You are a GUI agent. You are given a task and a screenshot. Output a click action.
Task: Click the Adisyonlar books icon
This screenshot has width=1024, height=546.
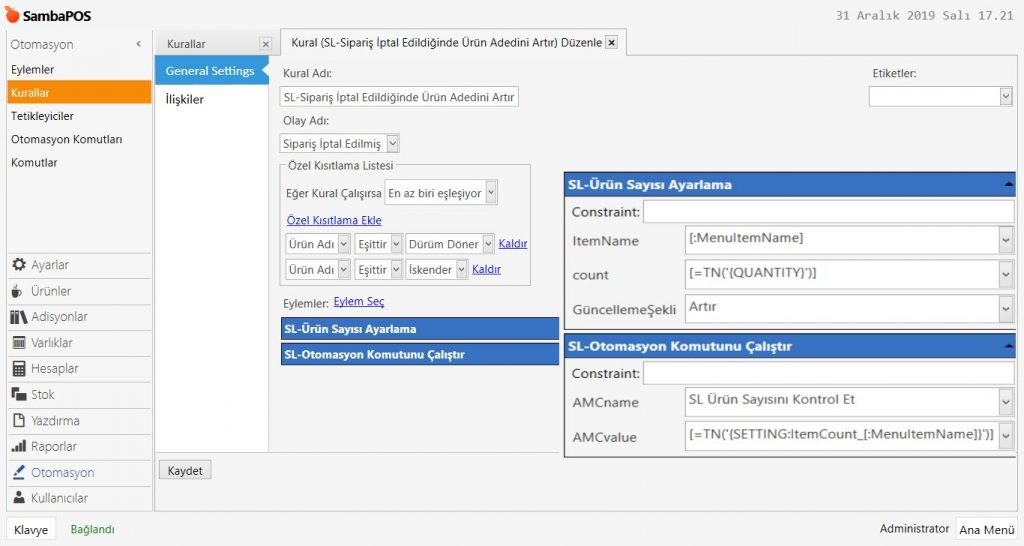[x=19, y=317]
